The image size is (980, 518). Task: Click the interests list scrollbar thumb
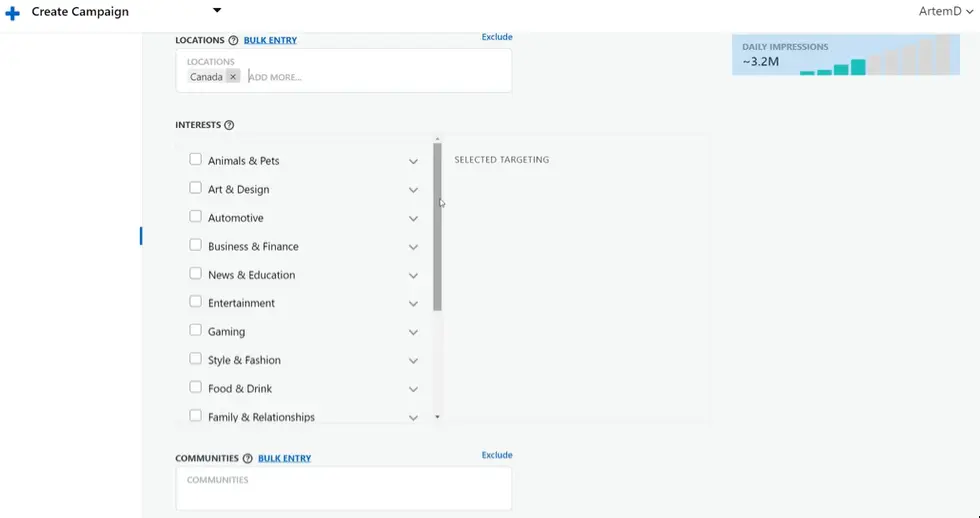[x=437, y=226]
